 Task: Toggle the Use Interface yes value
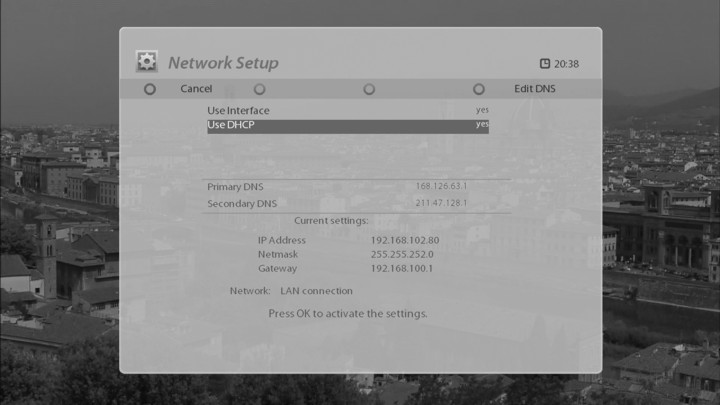click(x=482, y=110)
